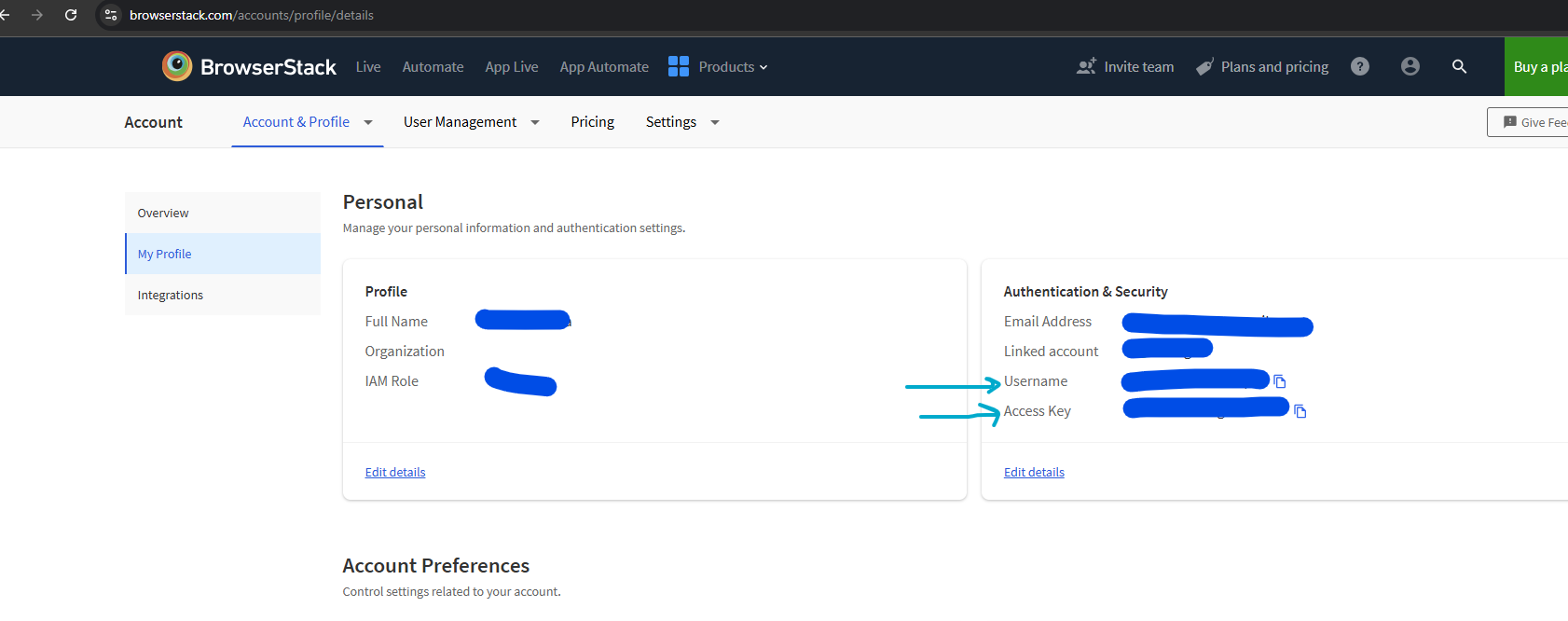Go to the Pricing tab
Viewport: 1568px width, 621px height.
pos(593,122)
